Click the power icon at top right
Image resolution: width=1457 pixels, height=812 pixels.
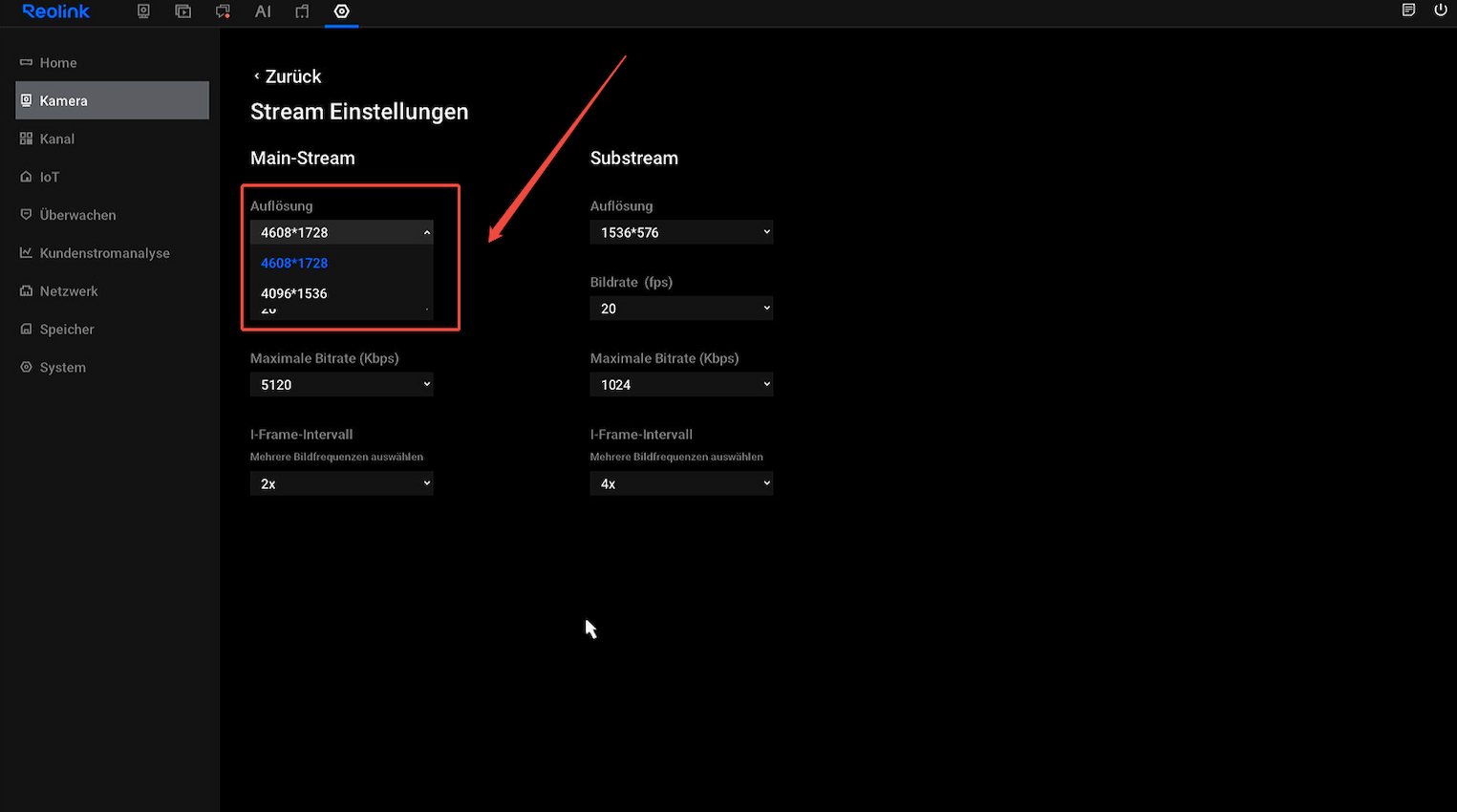[1441, 11]
